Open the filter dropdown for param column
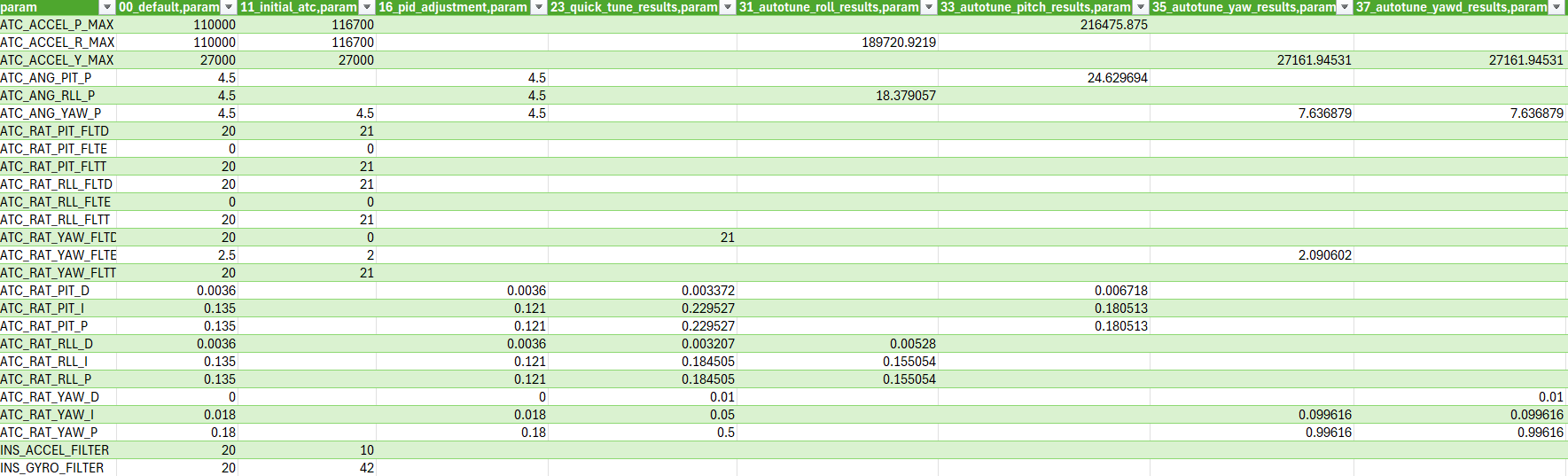1568x476 pixels. point(108,7)
